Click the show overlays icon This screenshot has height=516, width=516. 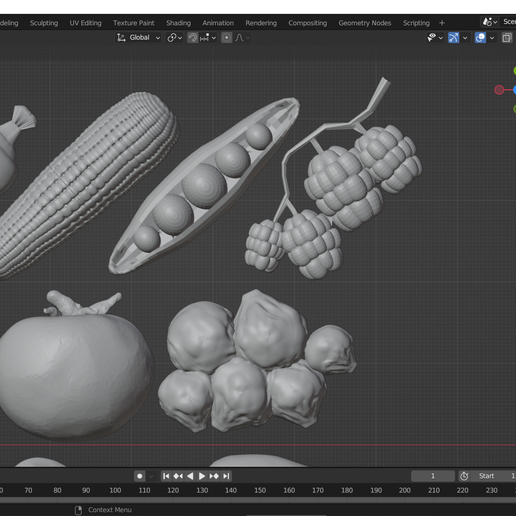tap(480, 38)
